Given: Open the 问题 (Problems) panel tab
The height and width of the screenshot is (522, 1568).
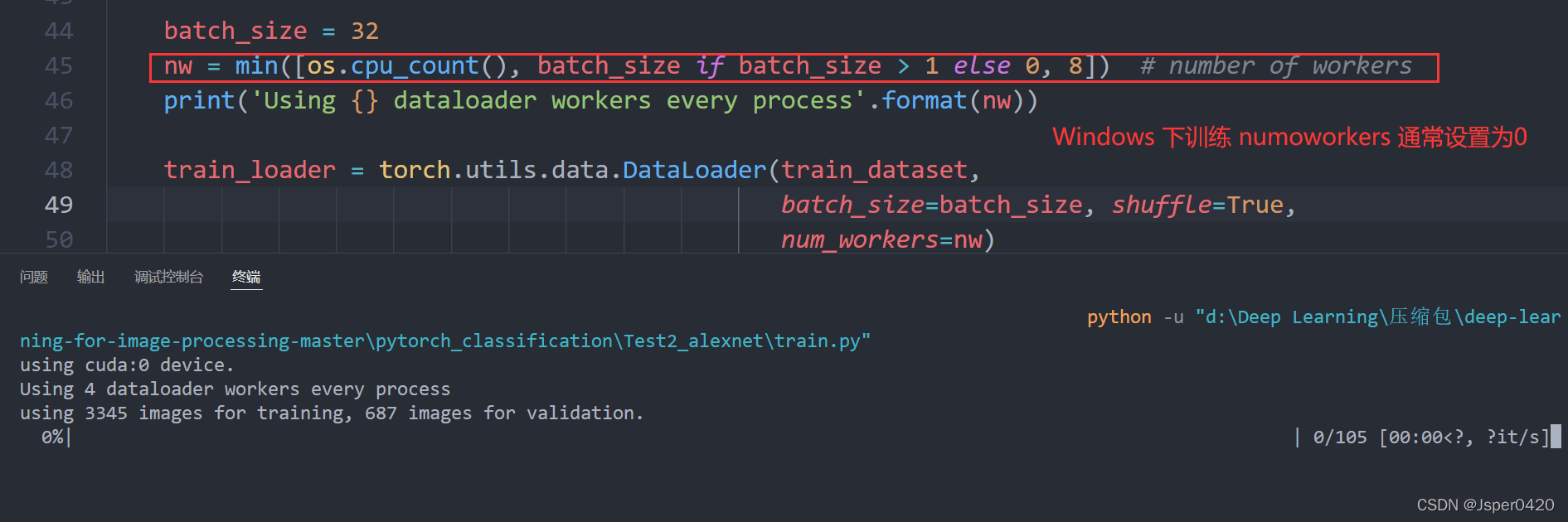Looking at the screenshot, I should [x=34, y=277].
